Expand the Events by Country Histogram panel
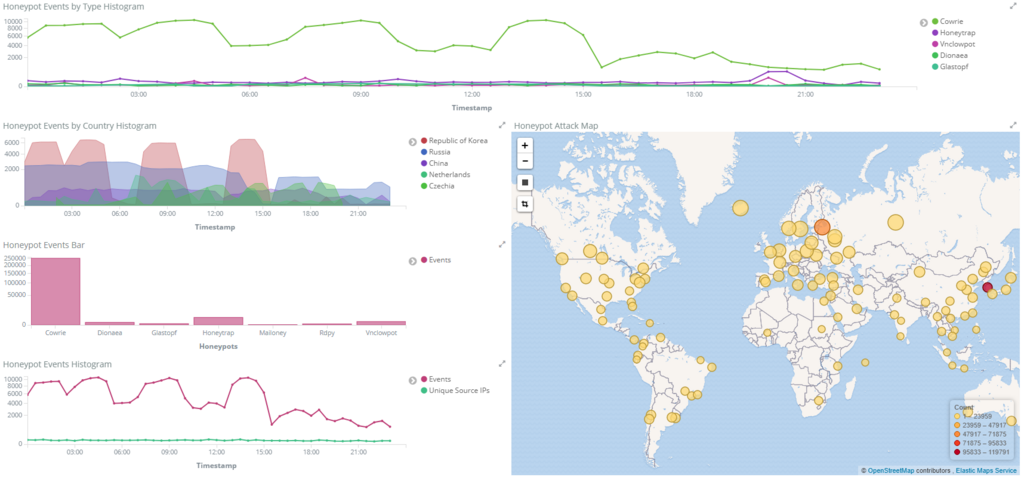 (x=502, y=125)
